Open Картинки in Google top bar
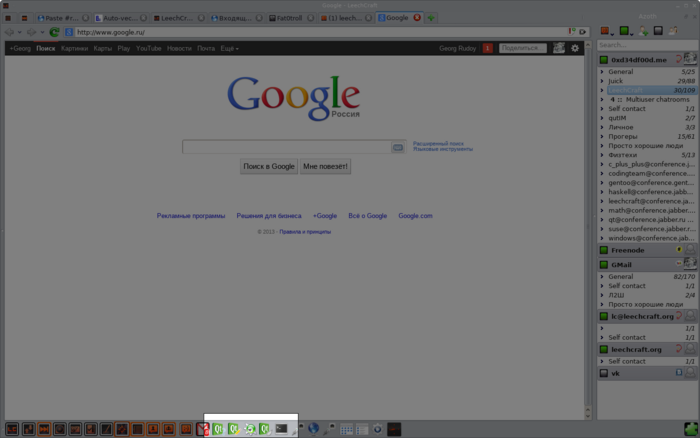The height and width of the screenshot is (438, 700). coord(74,48)
